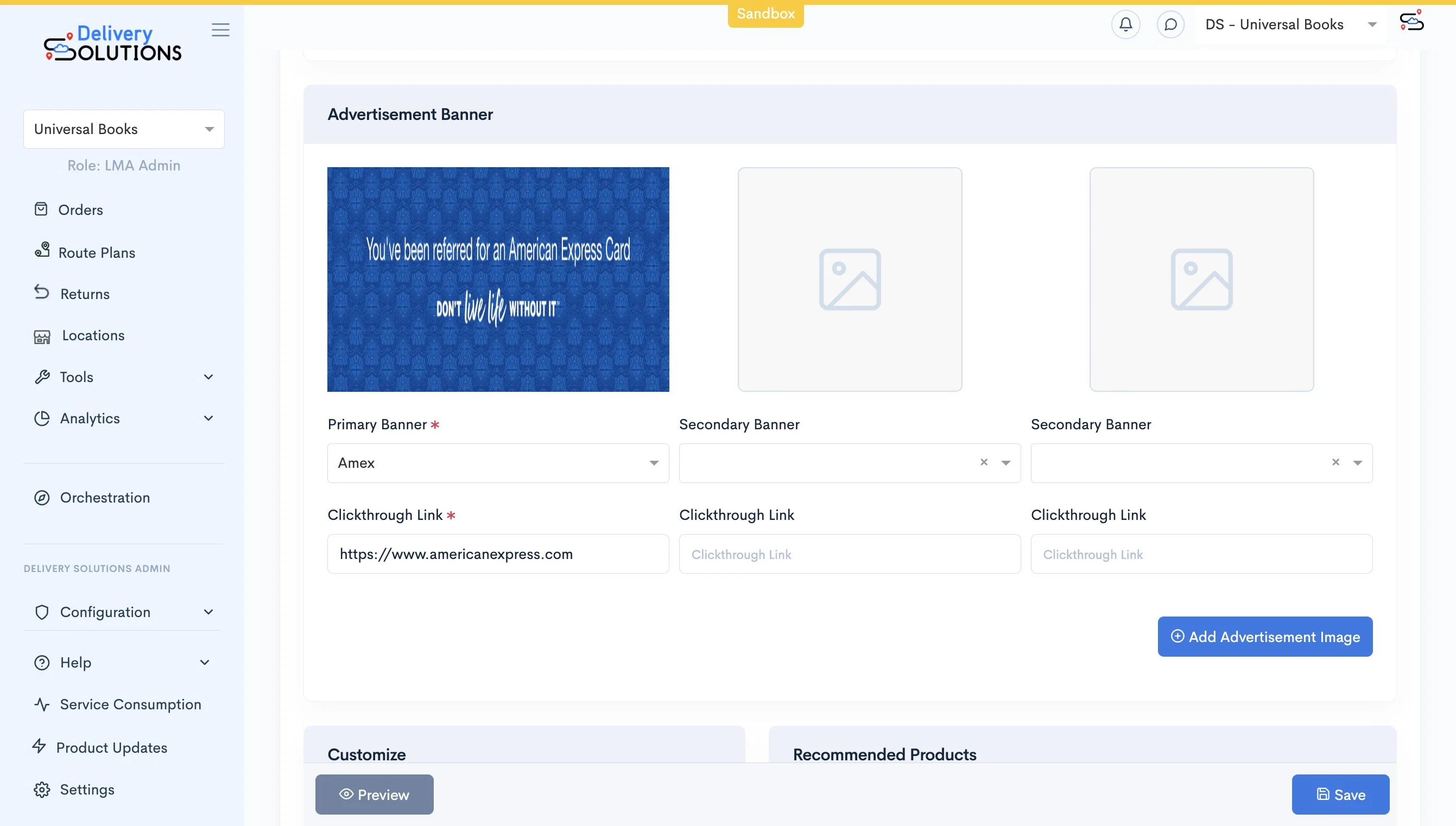Click the Settings gear icon
Image resolution: width=1456 pixels, height=826 pixels.
click(42, 790)
